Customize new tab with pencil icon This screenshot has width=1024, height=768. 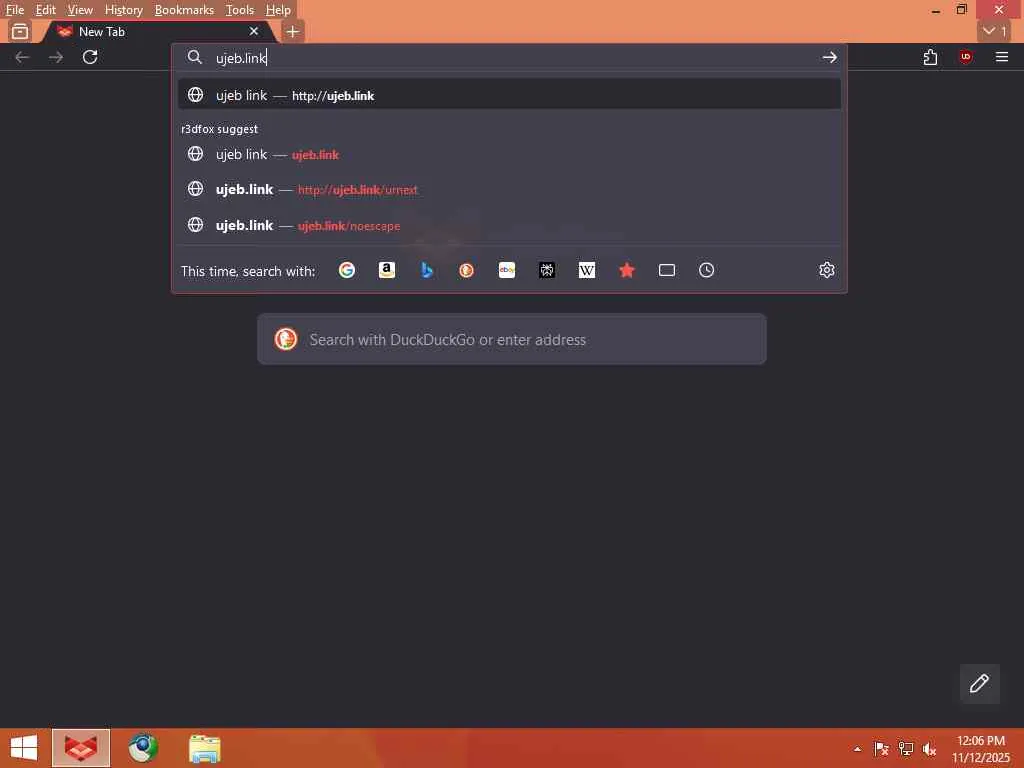tap(979, 683)
